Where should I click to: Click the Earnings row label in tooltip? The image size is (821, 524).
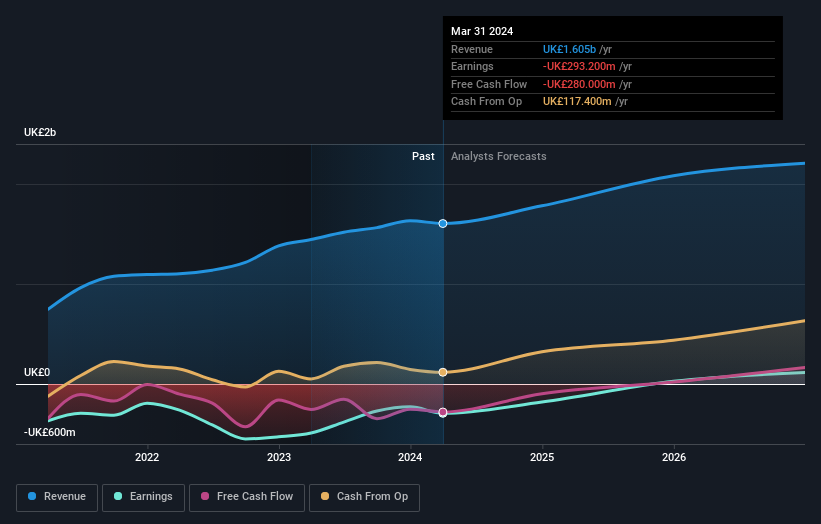[x=472, y=66]
